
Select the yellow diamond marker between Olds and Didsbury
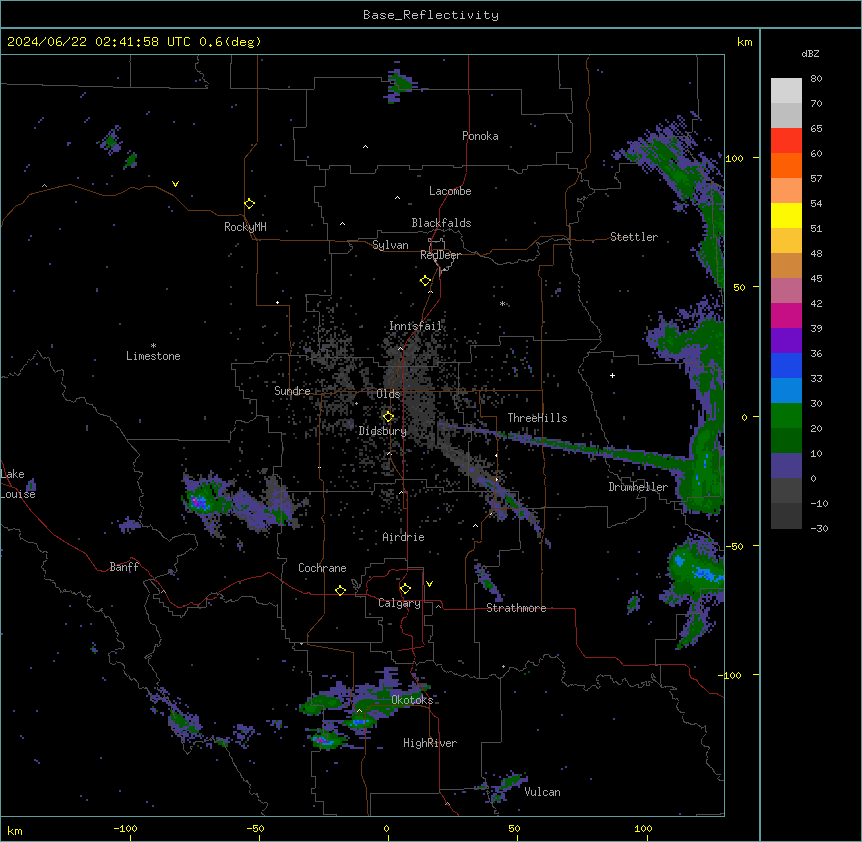click(x=388, y=417)
